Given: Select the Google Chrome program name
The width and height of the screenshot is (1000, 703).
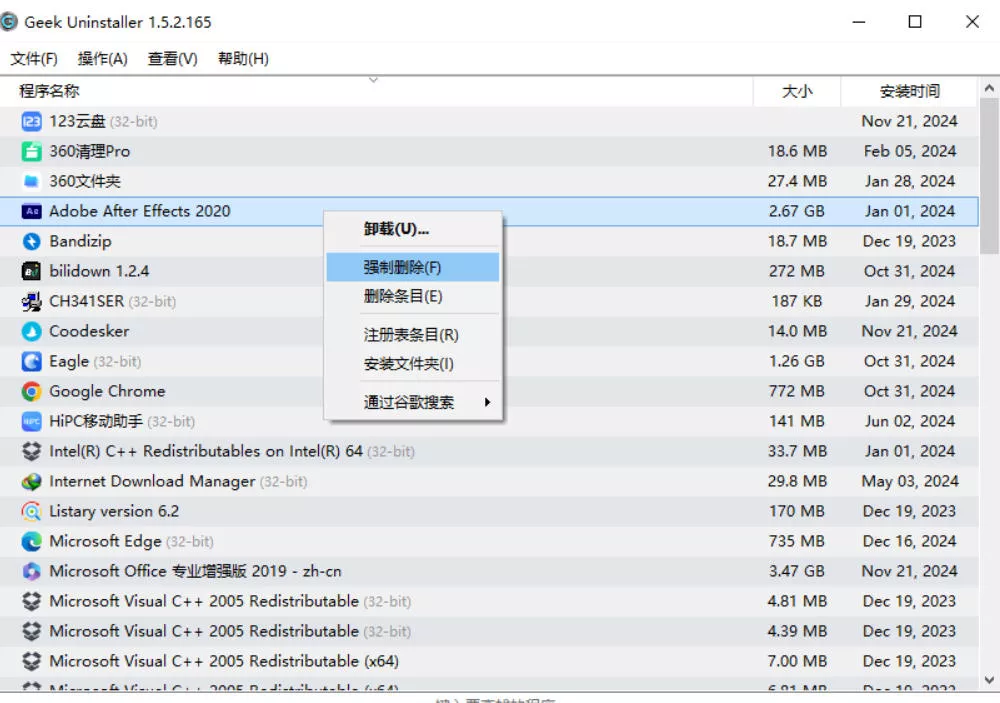Looking at the screenshot, I should click(x=107, y=391).
